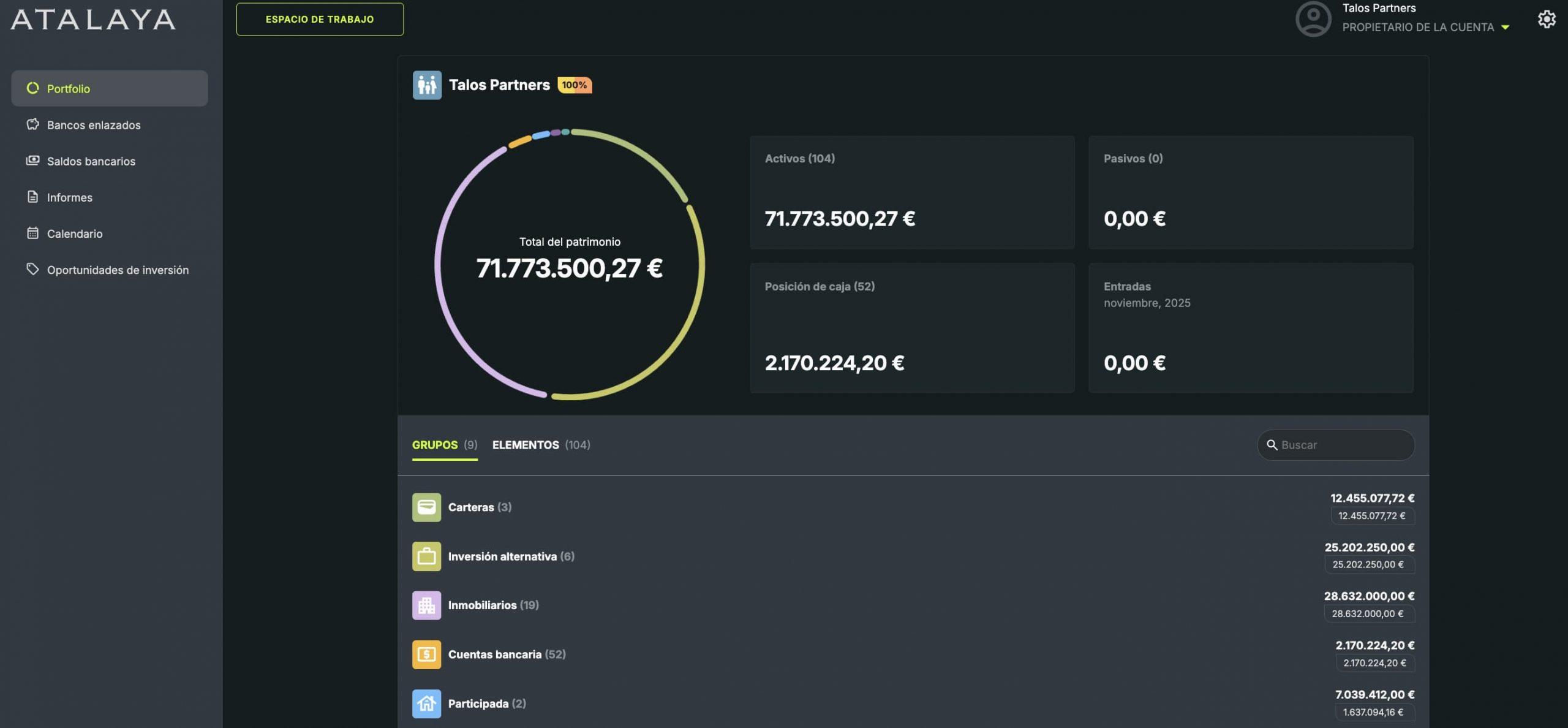Click the Participada house icon

coord(426,703)
